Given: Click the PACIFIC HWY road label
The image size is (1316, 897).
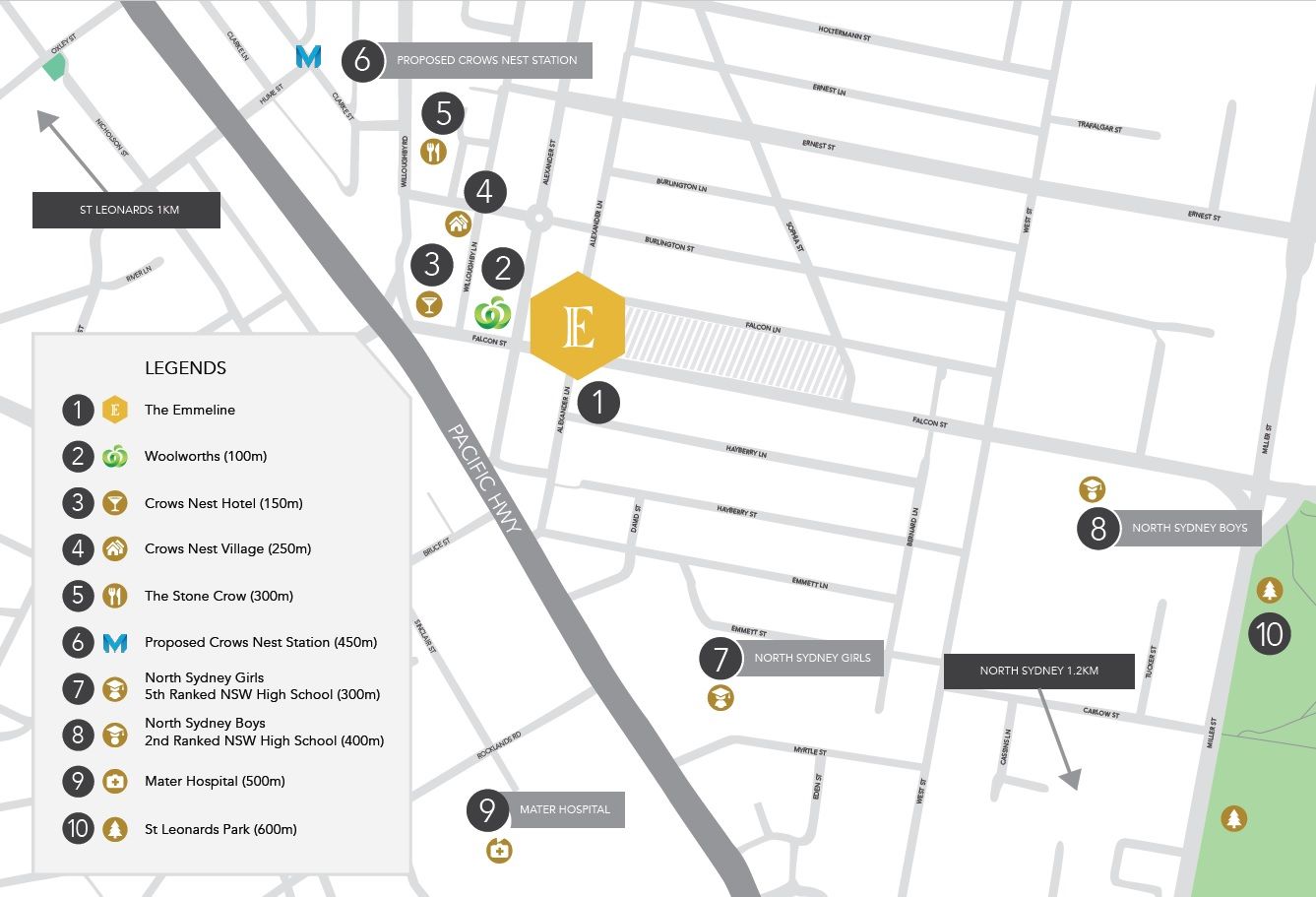Looking at the screenshot, I should pos(484,479).
